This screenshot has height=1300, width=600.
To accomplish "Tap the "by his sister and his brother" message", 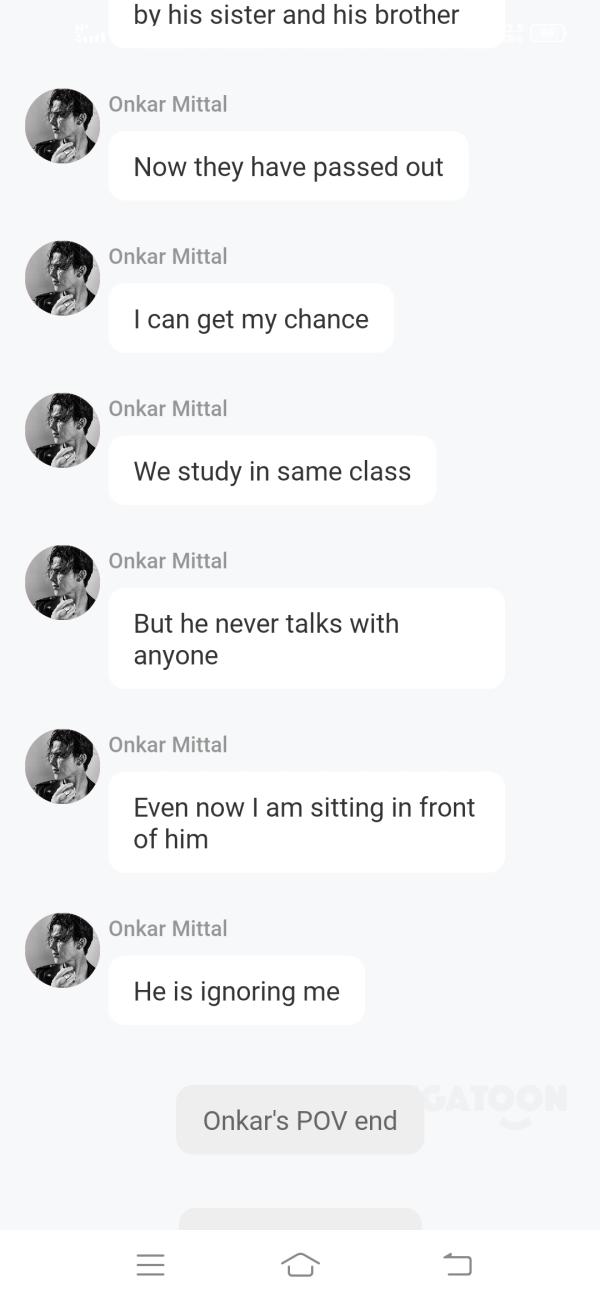I will coord(306,18).
